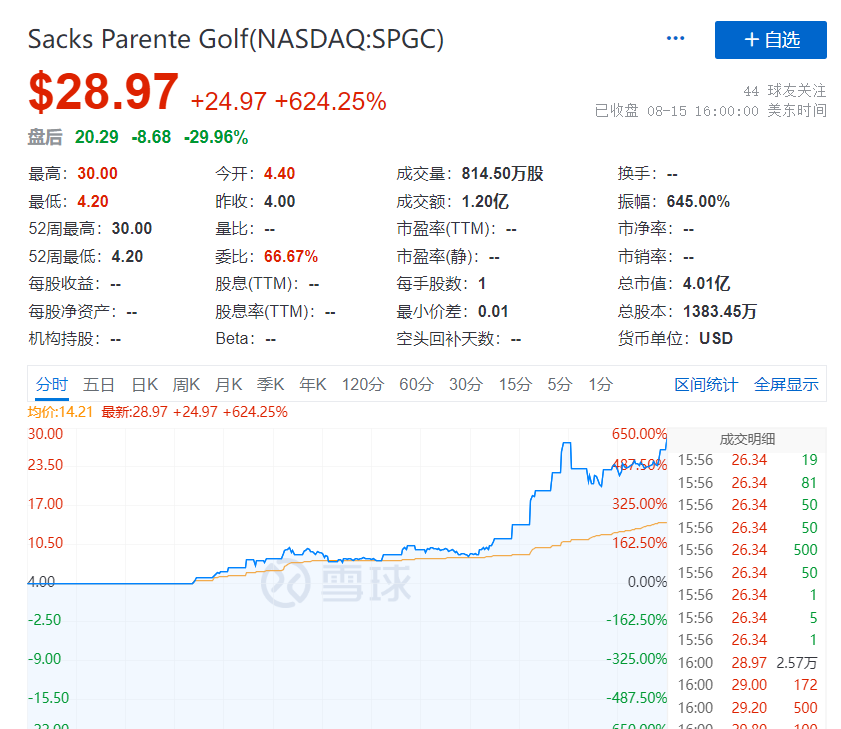Click the 成交明细 trade details header

click(747, 439)
